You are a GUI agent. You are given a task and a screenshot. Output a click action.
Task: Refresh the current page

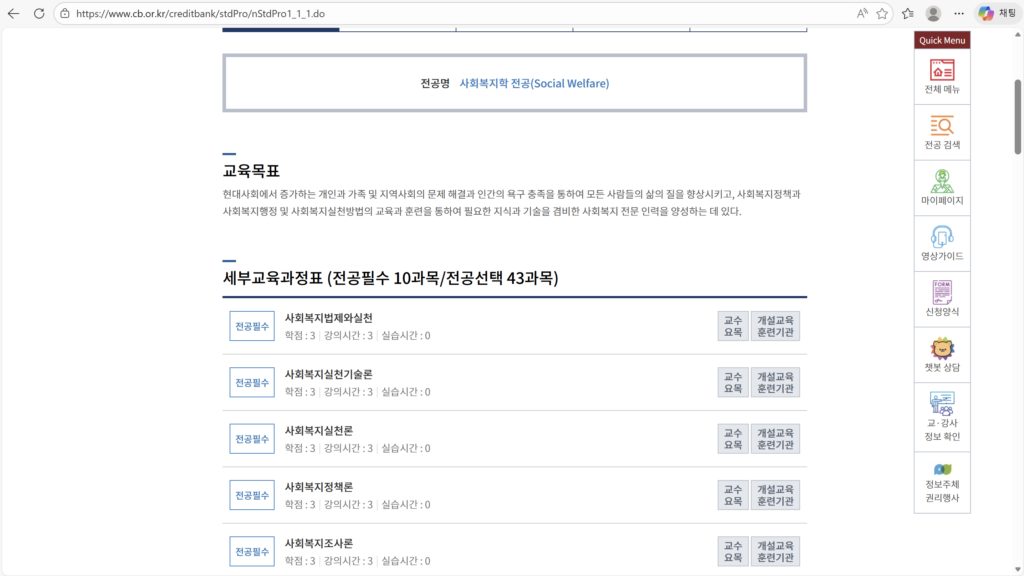click(38, 13)
